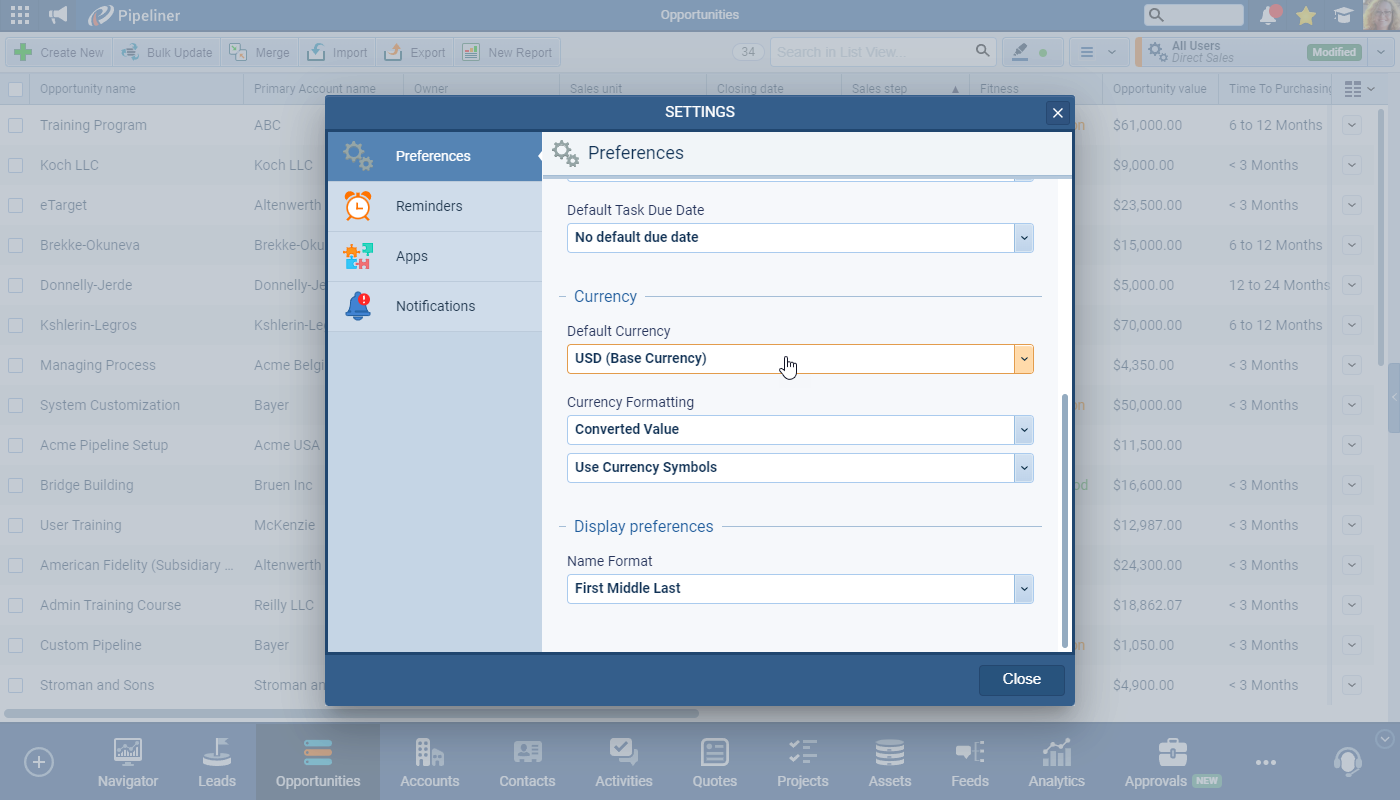Image resolution: width=1400 pixels, height=800 pixels.
Task: Open the Notifications bell icon in settings
Action: pyautogui.click(x=357, y=306)
